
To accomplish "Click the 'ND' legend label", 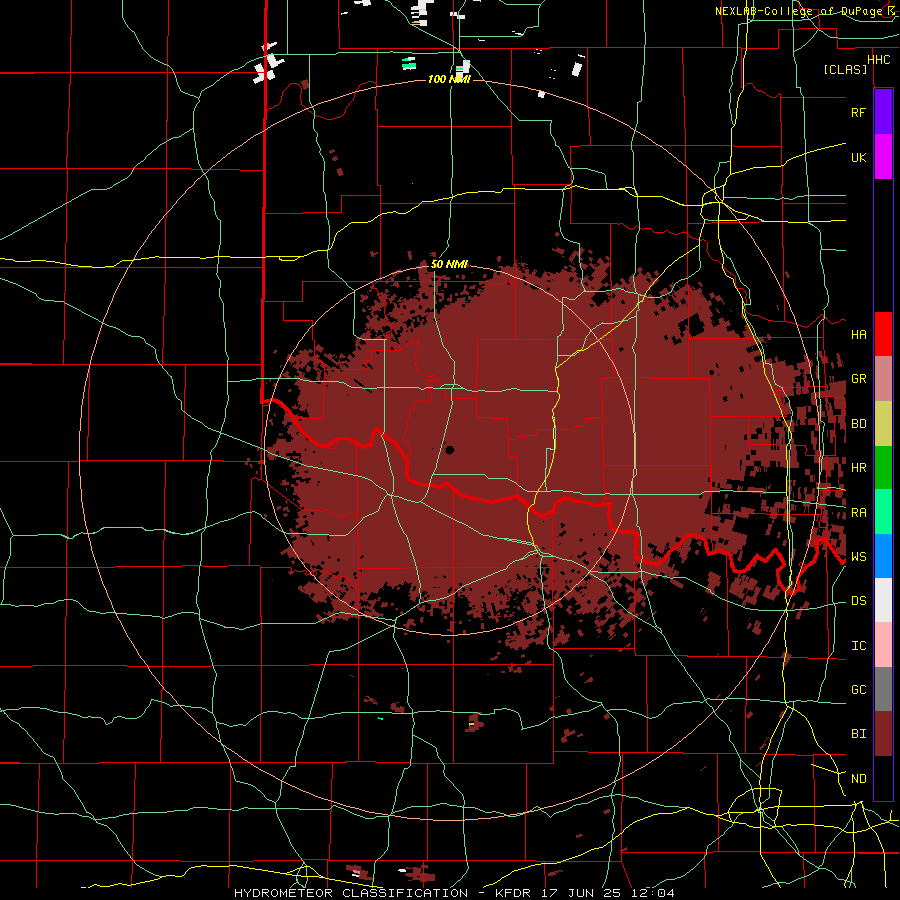I will pyautogui.click(x=858, y=779).
